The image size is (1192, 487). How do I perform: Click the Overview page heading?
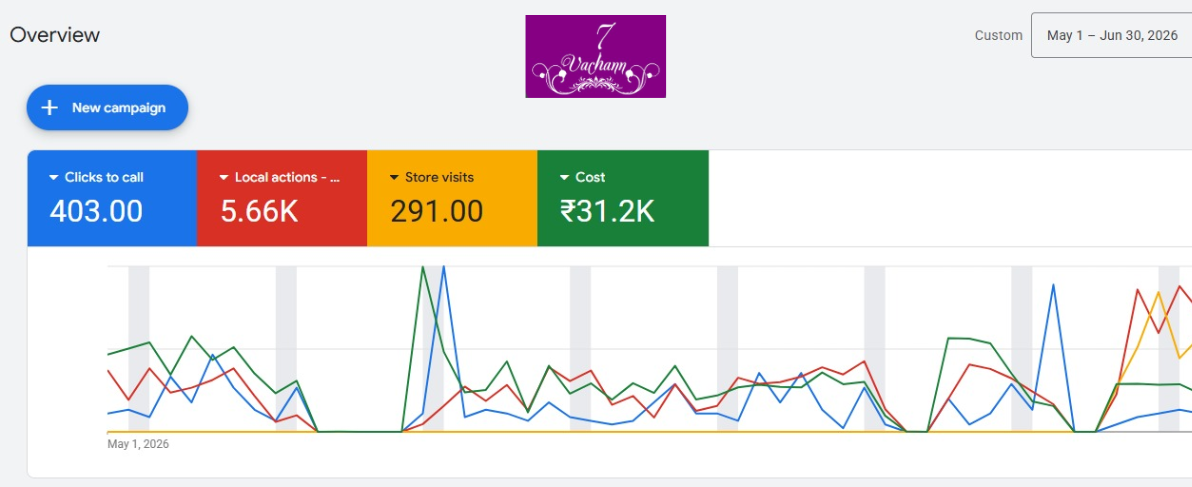click(x=55, y=35)
